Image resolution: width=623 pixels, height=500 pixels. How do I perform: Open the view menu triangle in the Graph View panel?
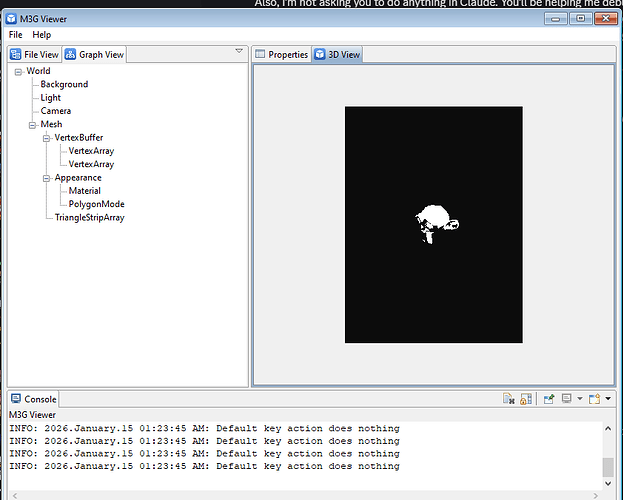(x=239, y=51)
